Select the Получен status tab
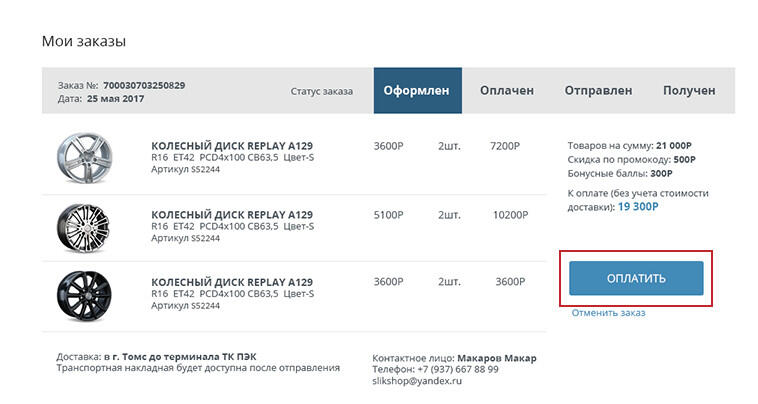This screenshot has height=404, width=758. click(688, 91)
